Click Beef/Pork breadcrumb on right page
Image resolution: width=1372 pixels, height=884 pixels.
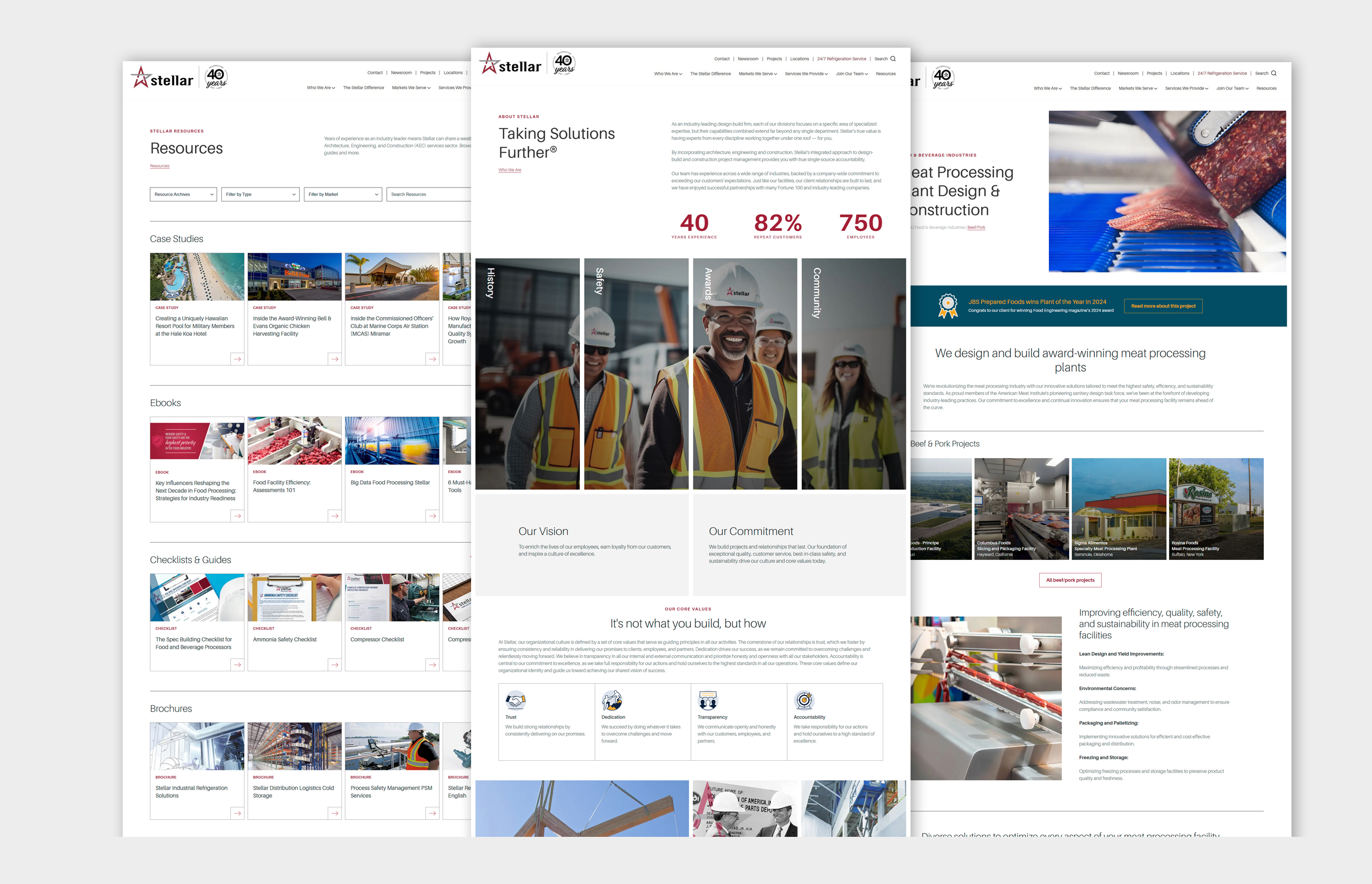pyautogui.click(x=976, y=227)
